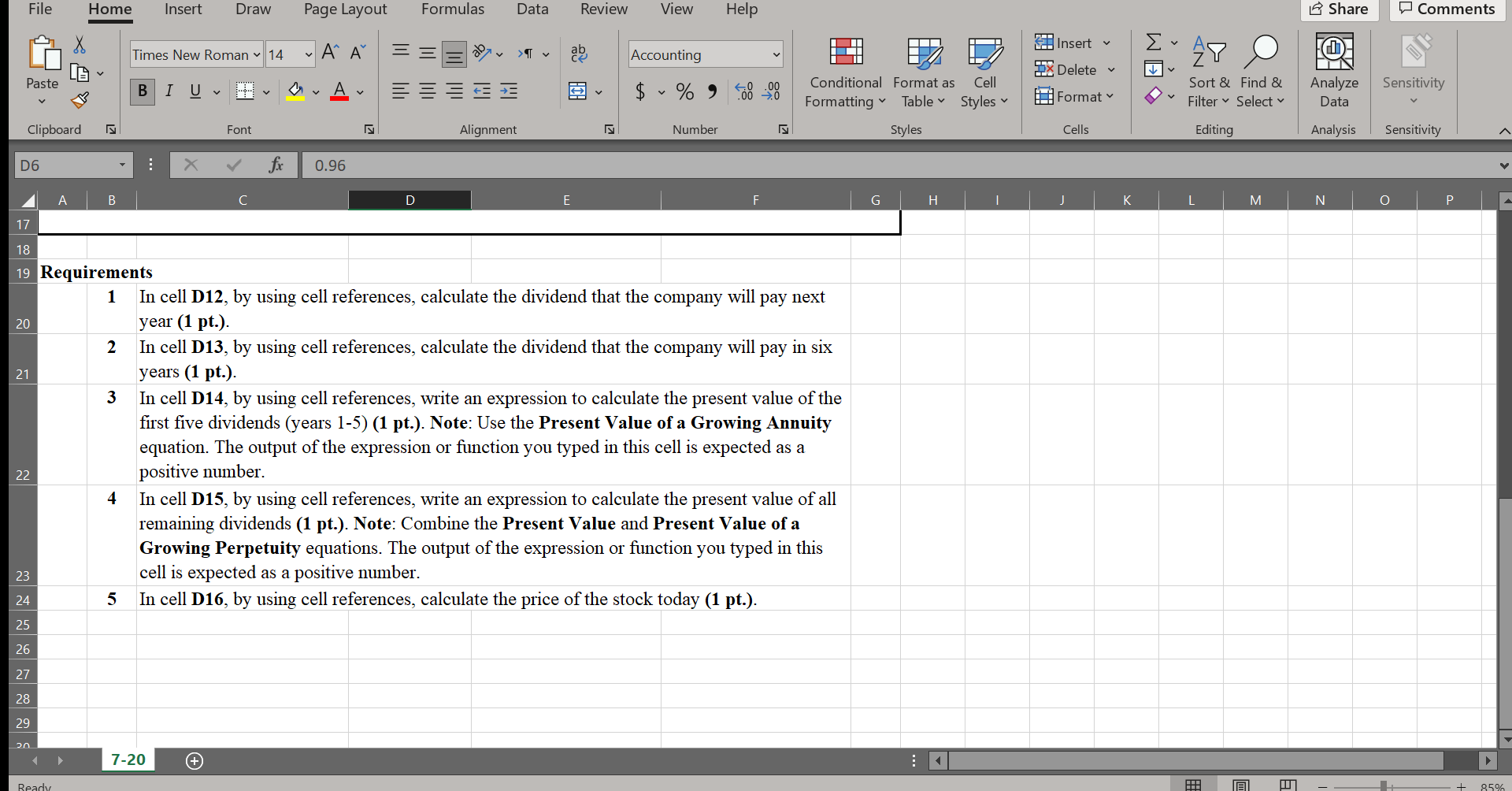Toggle underline formatting
This screenshot has width=1512, height=791.
coord(194,91)
